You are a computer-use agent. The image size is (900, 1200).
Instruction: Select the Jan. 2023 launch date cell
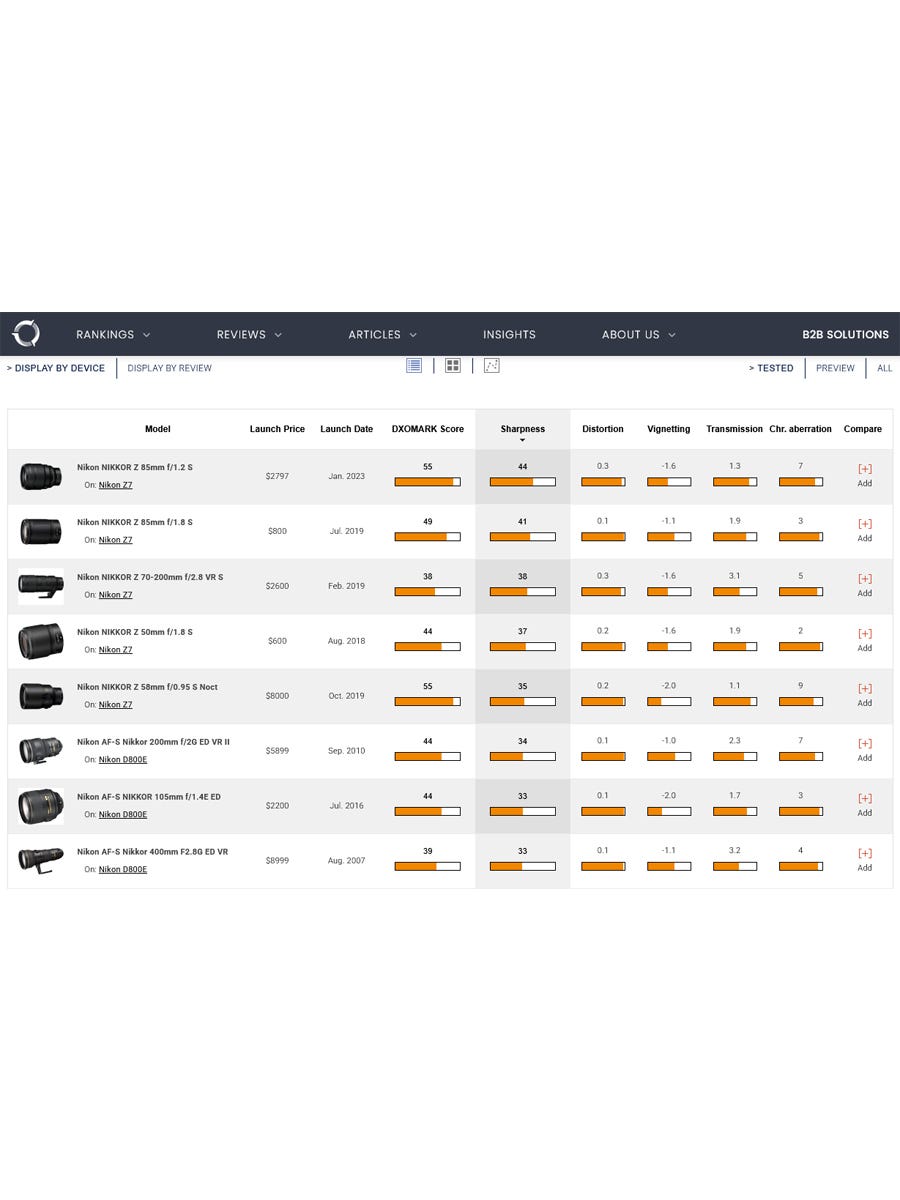[x=347, y=476]
